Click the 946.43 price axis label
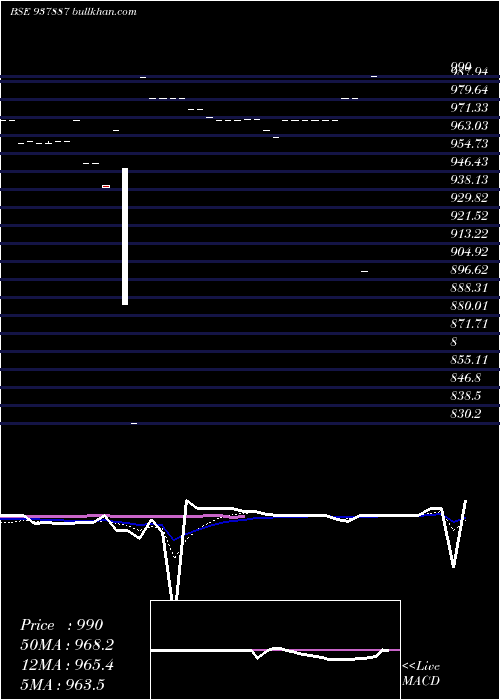 469,162
